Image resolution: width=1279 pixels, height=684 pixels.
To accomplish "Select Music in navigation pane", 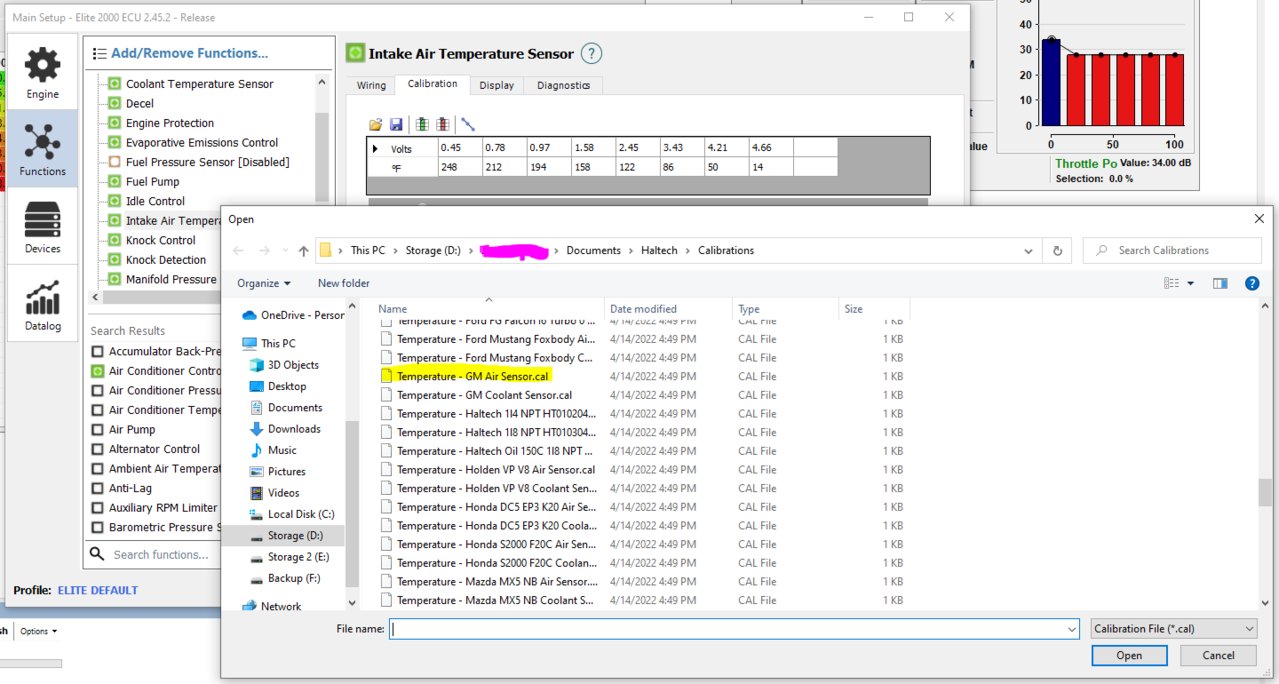I will (x=273, y=450).
